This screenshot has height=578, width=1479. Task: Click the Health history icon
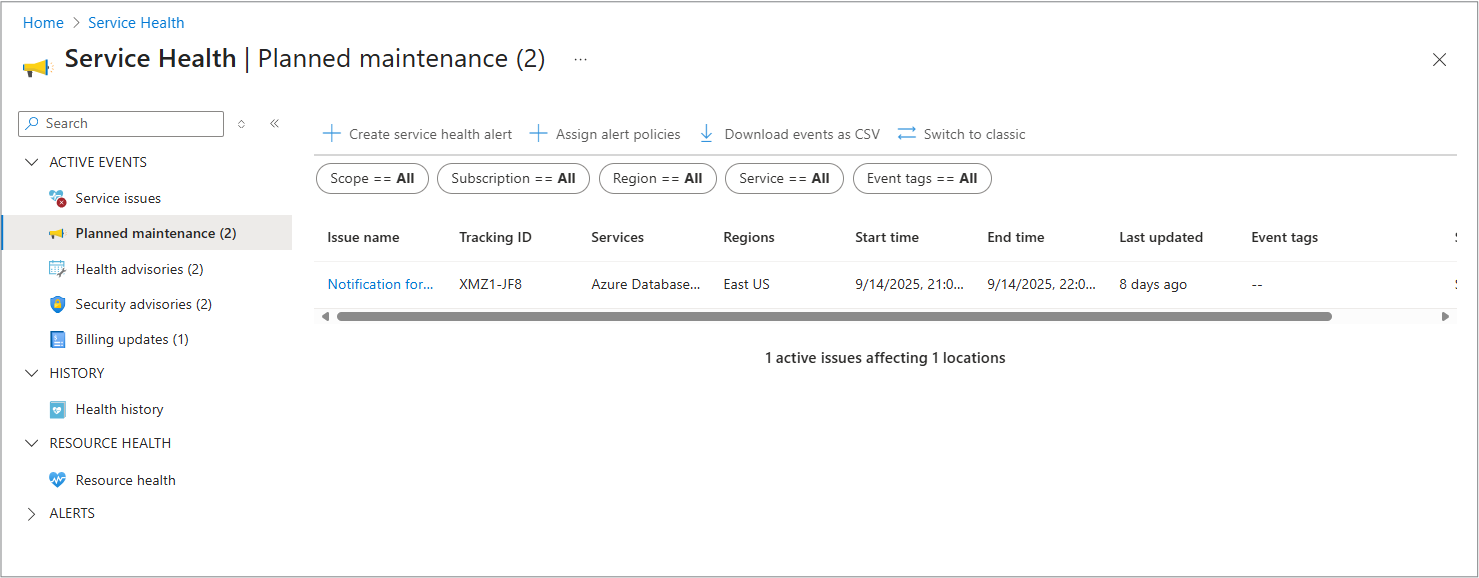(57, 409)
